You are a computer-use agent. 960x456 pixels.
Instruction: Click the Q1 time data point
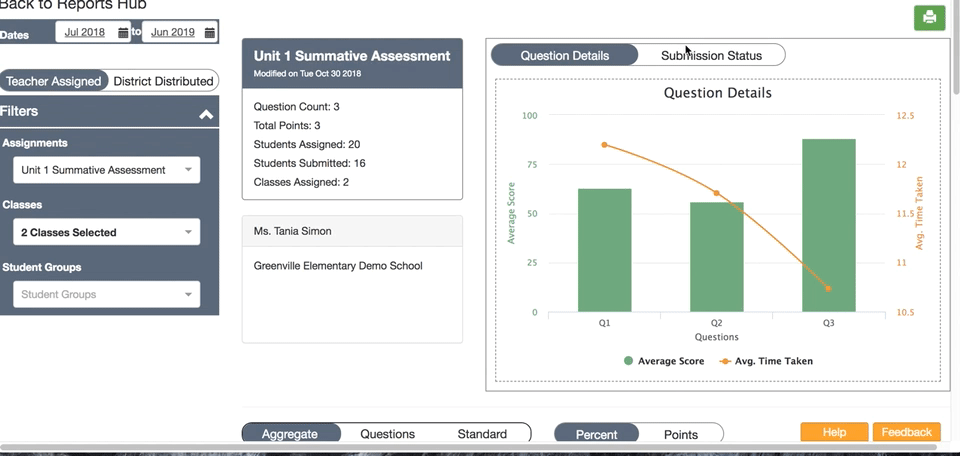point(604,145)
